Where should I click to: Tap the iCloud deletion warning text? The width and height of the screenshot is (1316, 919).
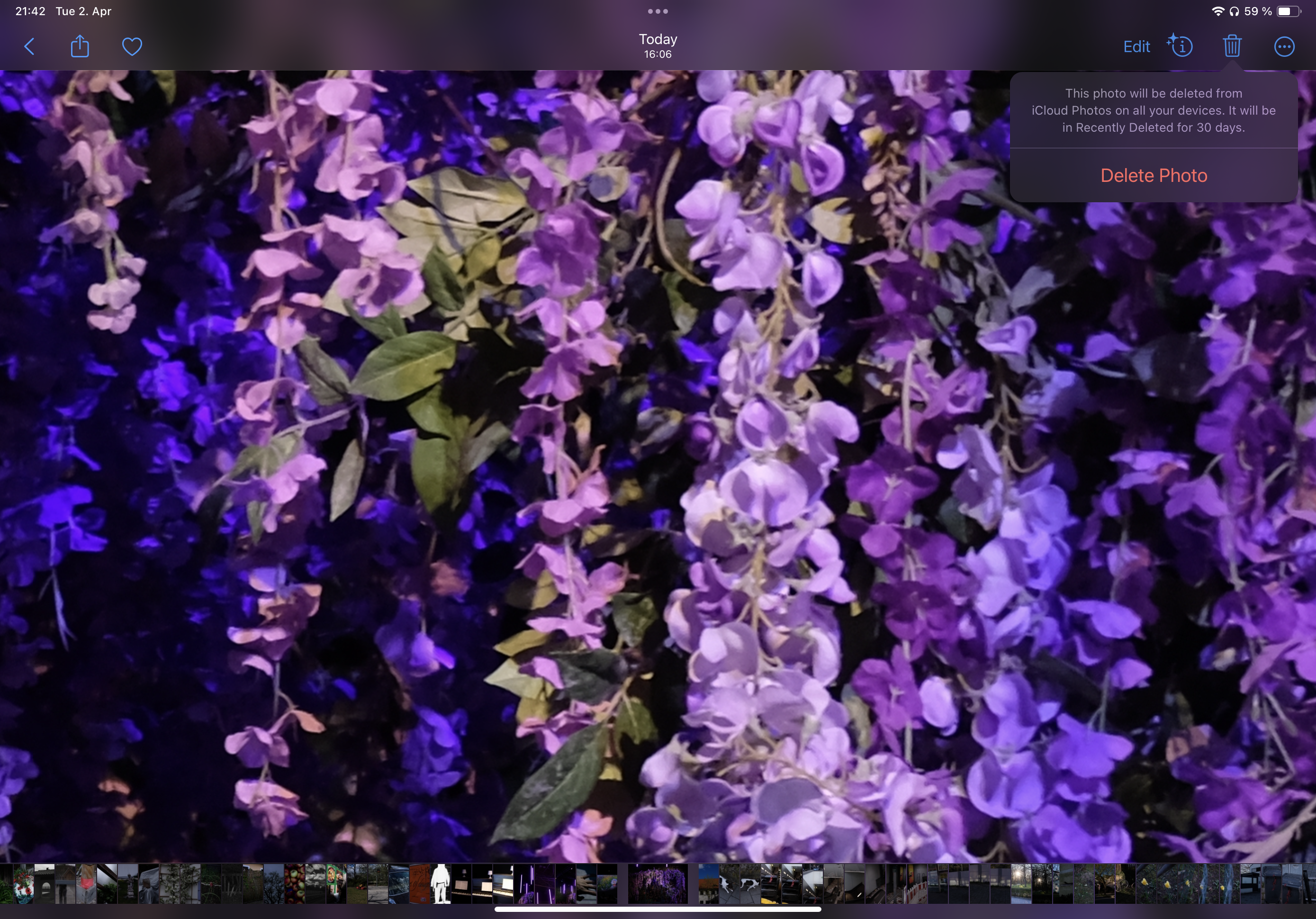[x=1154, y=110]
